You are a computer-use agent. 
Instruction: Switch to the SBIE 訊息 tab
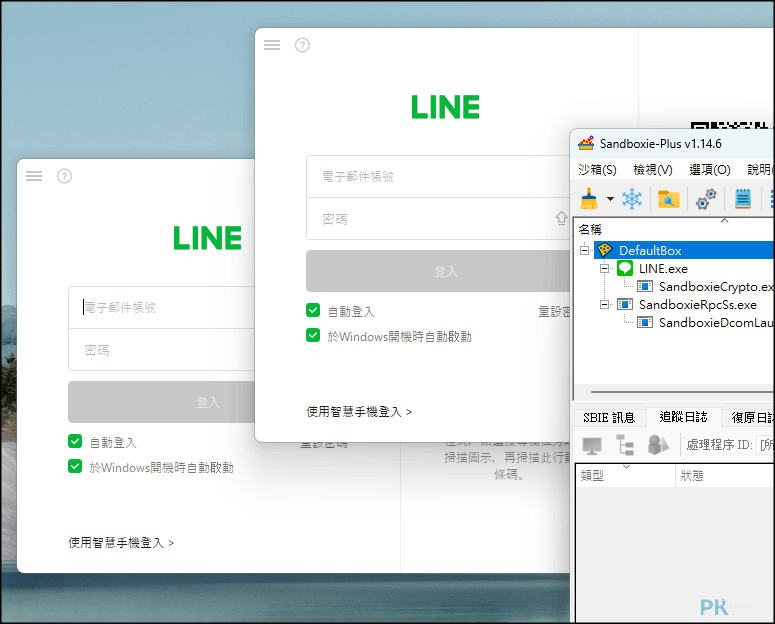tap(609, 418)
